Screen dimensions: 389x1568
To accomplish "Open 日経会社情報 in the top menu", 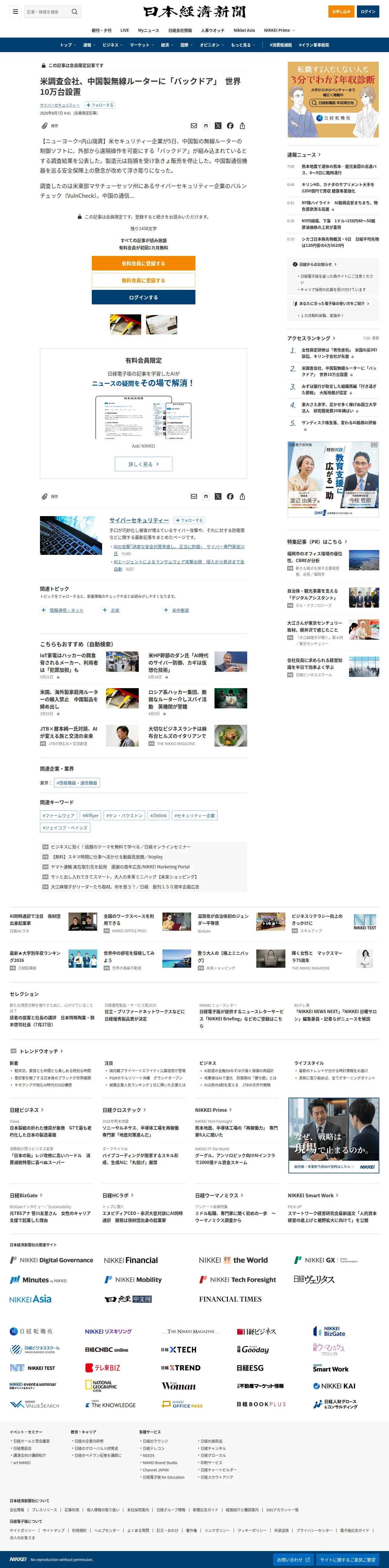I will [180, 30].
